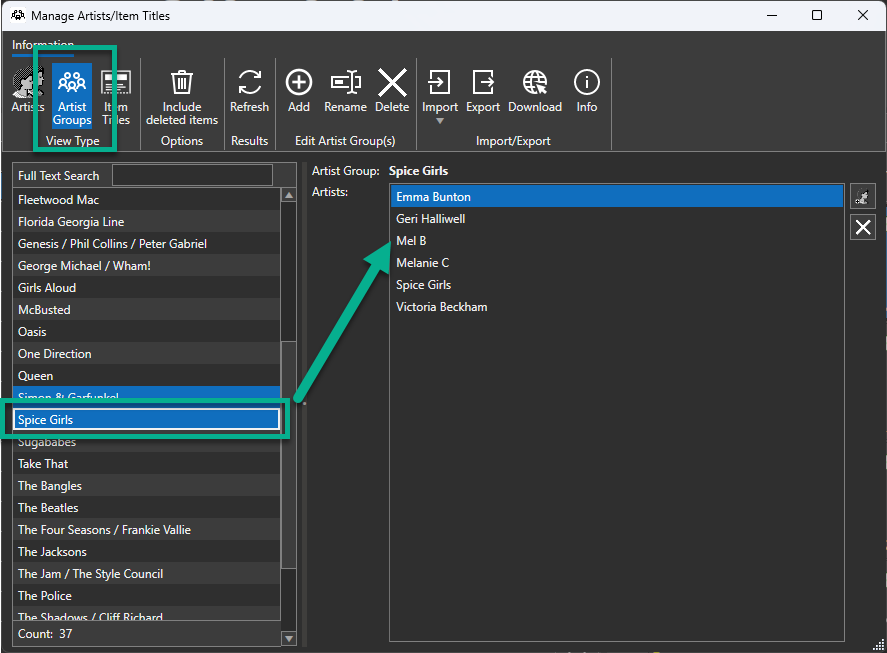Image resolution: width=887 pixels, height=653 pixels.
Task: Select The Bangles group
Action: coord(147,486)
